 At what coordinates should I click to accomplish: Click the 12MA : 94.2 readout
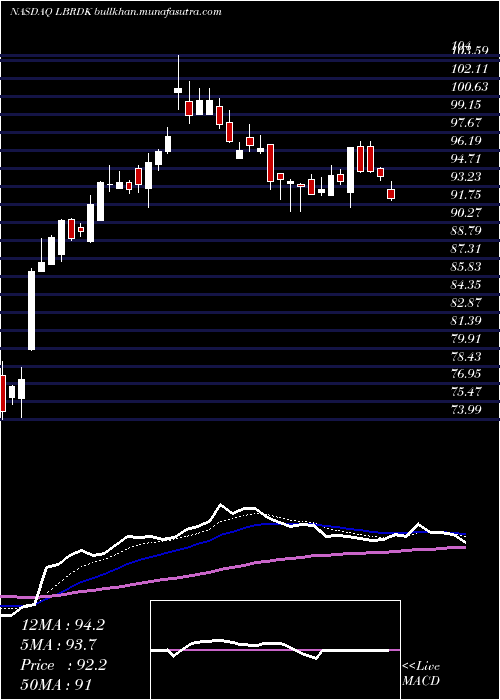[x=63, y=625]
